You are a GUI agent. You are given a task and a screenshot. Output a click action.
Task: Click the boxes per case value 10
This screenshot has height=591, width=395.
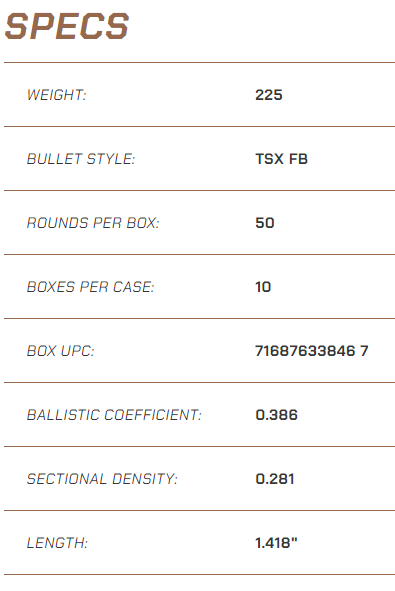[263, 287]
